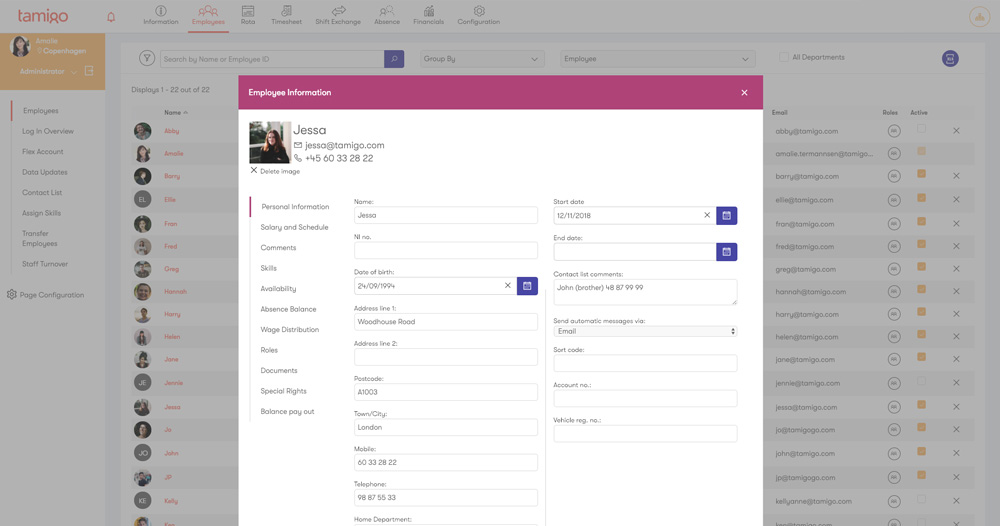Screen dimensions: 1000x526
Task: Click the search magnifier button
Action: pos(394,59)
